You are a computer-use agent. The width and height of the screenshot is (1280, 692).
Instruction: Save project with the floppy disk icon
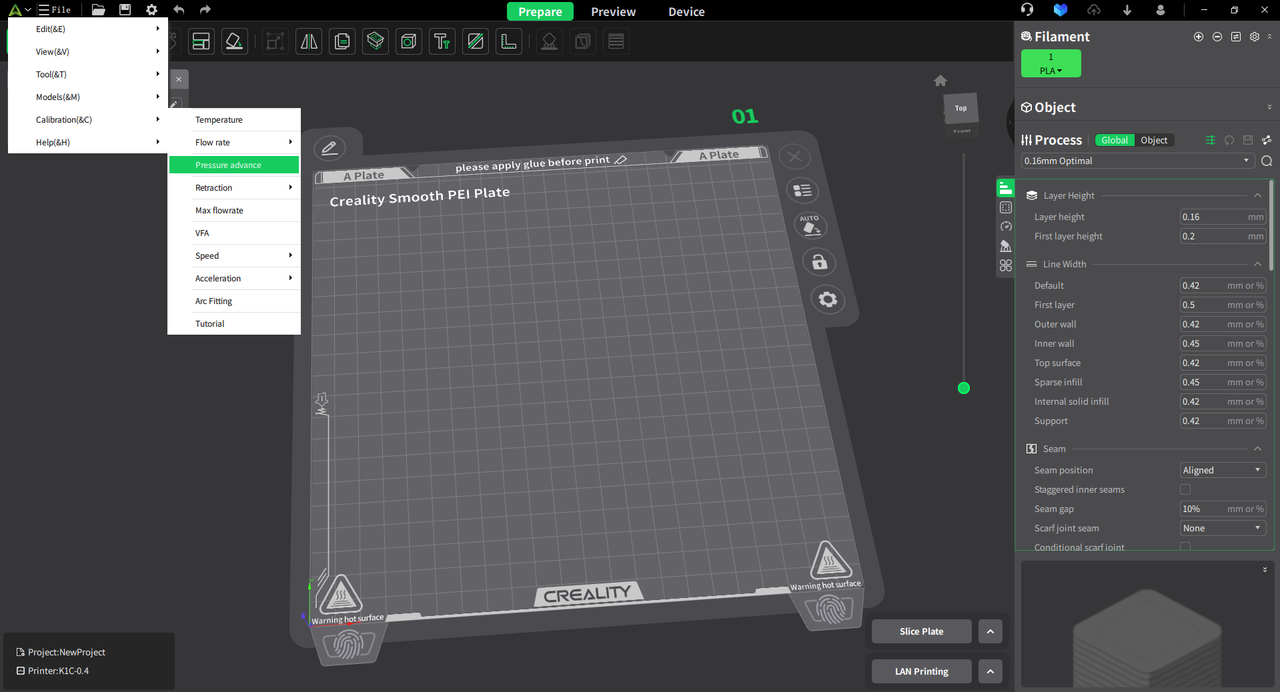125,10
